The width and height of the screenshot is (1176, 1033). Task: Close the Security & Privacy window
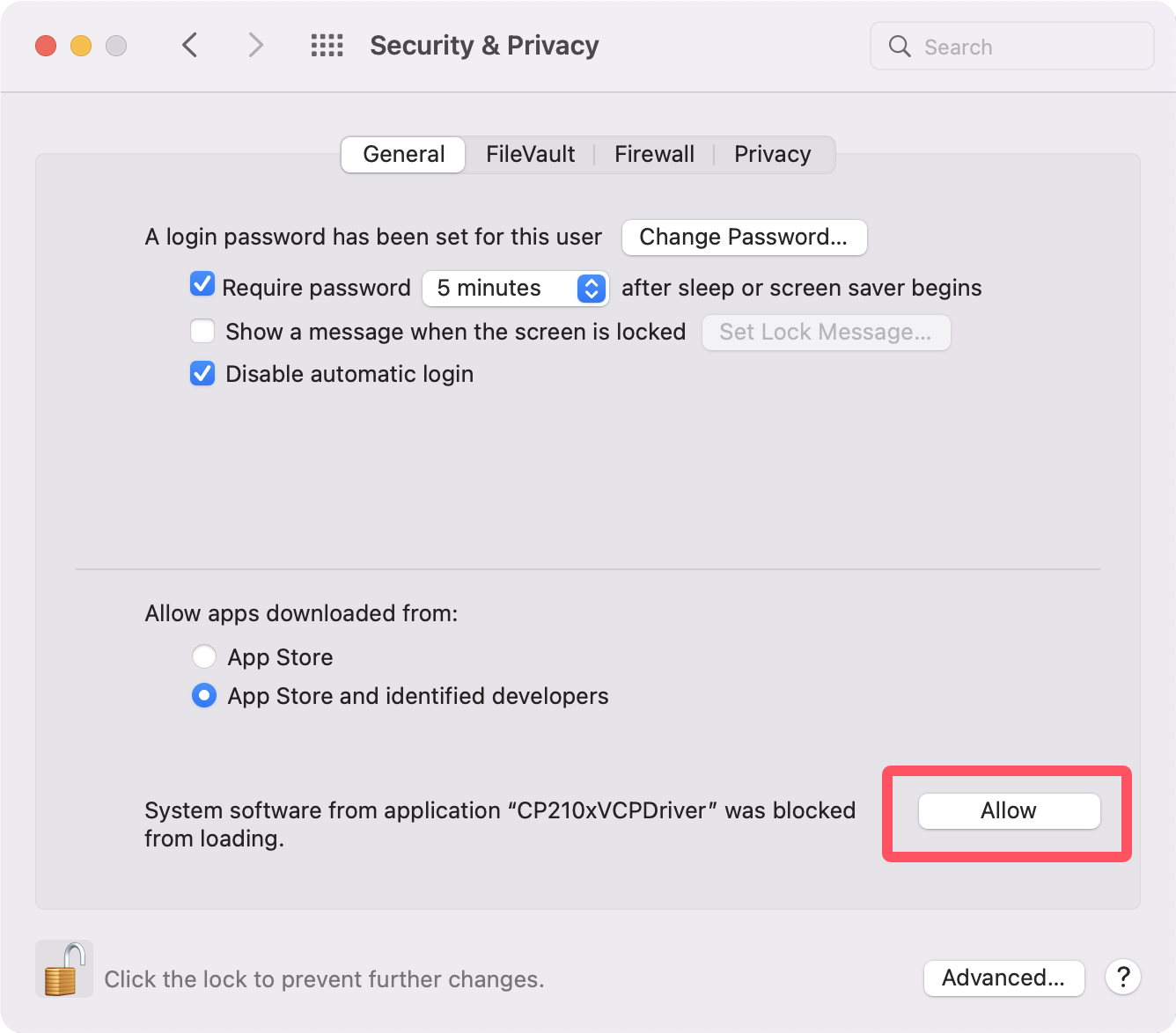coord(46,46)
